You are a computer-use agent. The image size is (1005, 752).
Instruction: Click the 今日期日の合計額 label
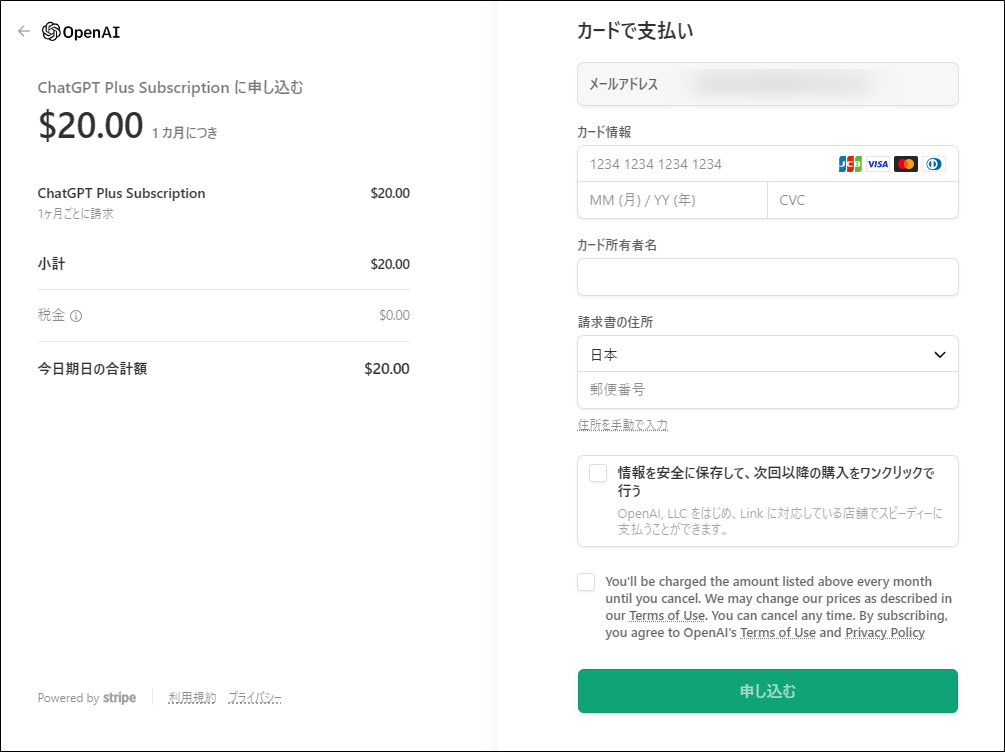point(92,369)
